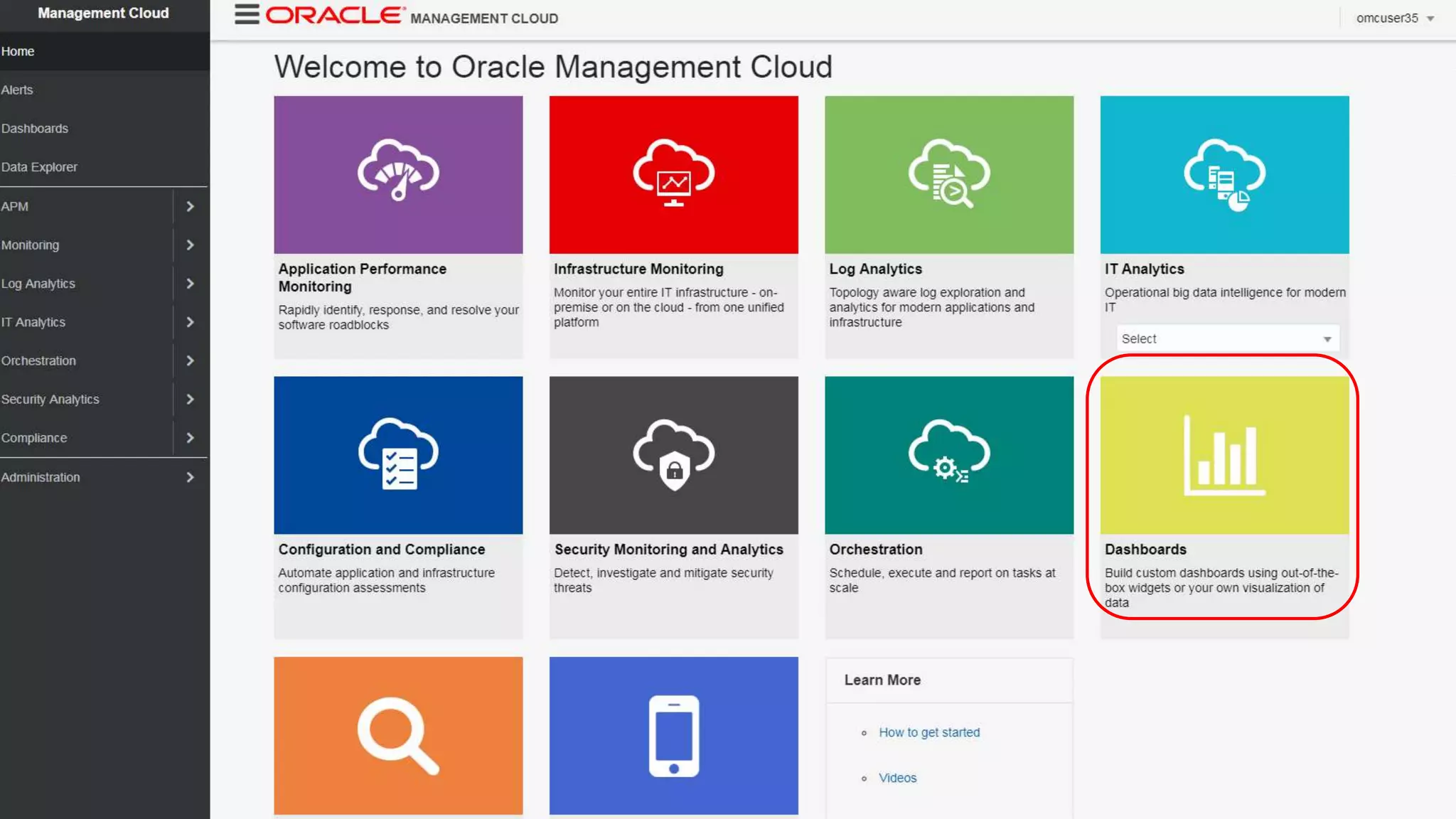Click the Oracle logo in header
This screenshot has height=819, width=1456.
[336, 16]
